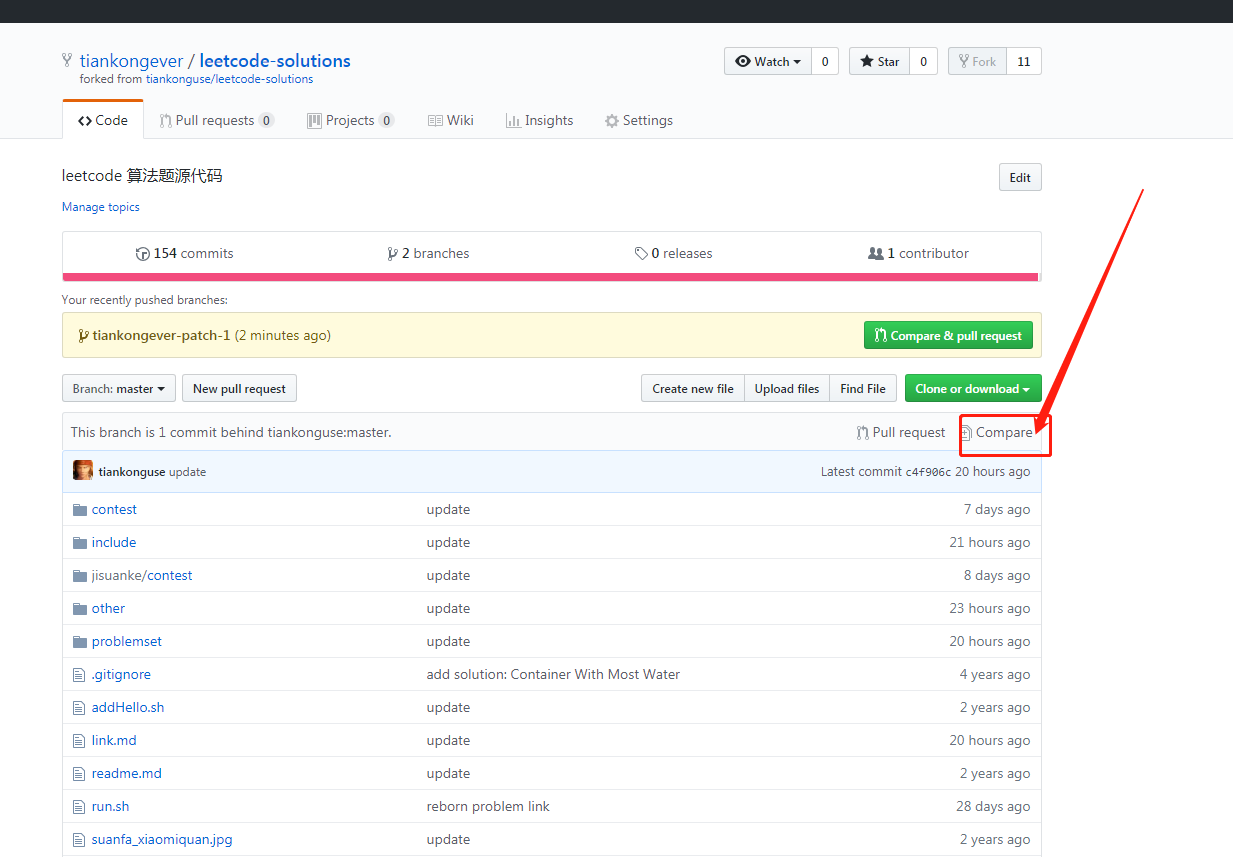Open the suanfa_xiaomiquan.jpg file
This screenshot has height=857, width=1233.
[162, 840]
